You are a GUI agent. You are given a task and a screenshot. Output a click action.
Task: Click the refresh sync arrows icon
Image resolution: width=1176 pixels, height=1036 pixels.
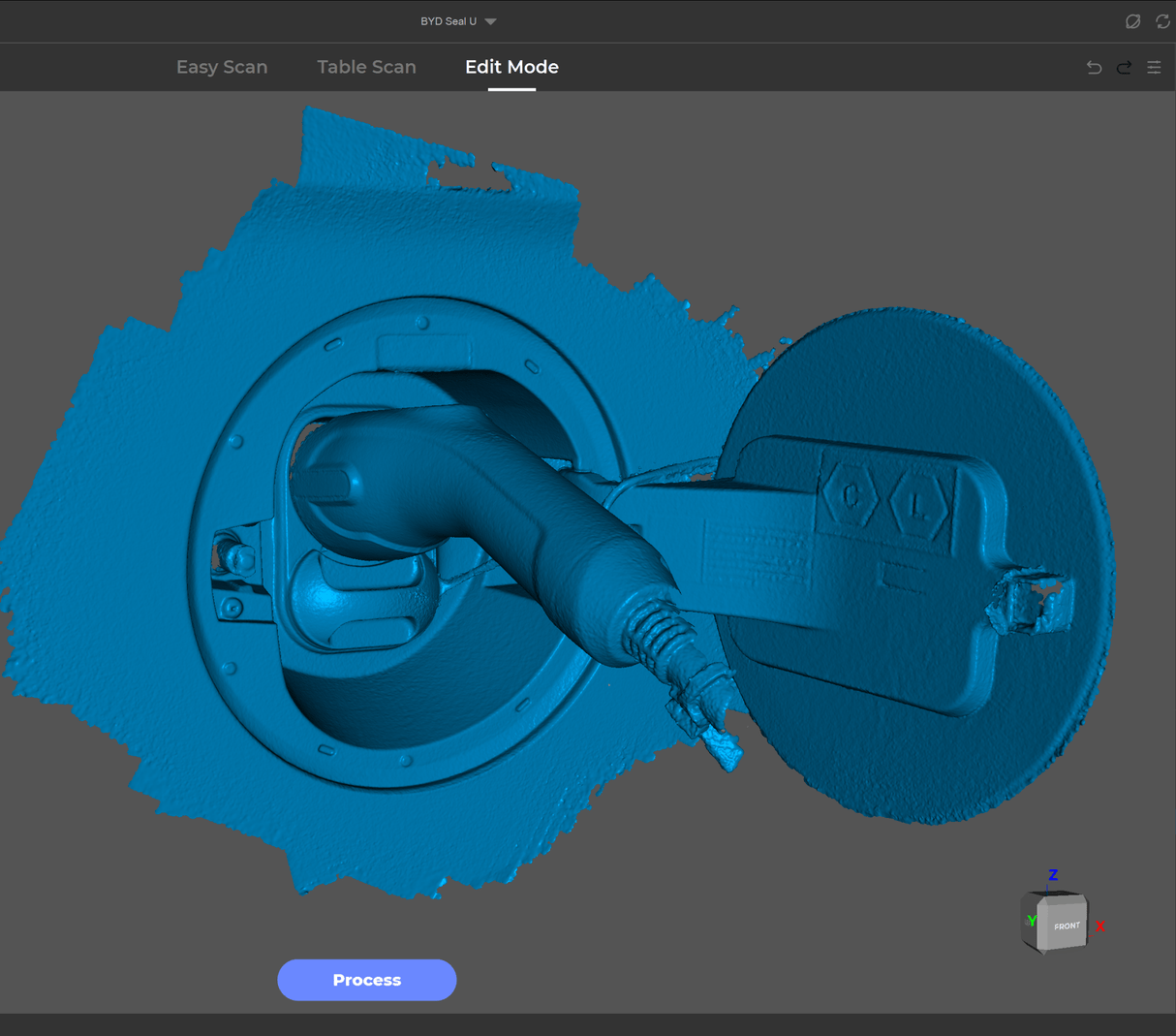pyautogui.click(x=1162, y=21)
